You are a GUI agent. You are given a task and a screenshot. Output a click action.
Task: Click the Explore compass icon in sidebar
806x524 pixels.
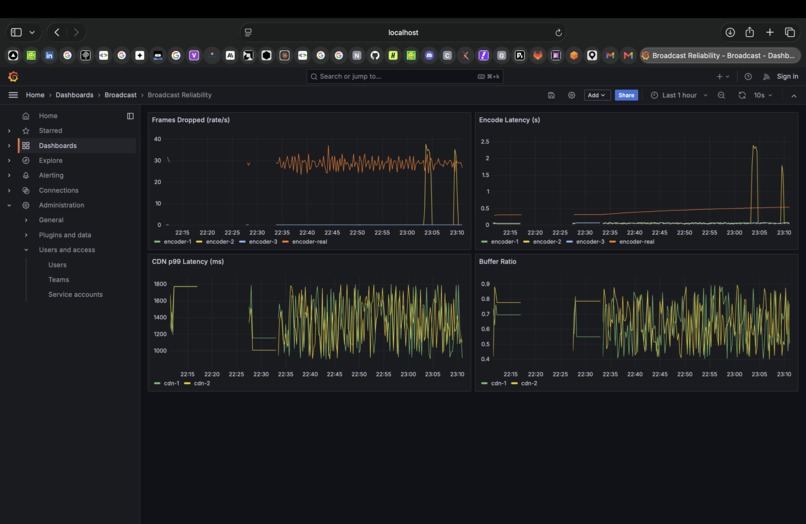pyautogui.click(x=26, y=160)
